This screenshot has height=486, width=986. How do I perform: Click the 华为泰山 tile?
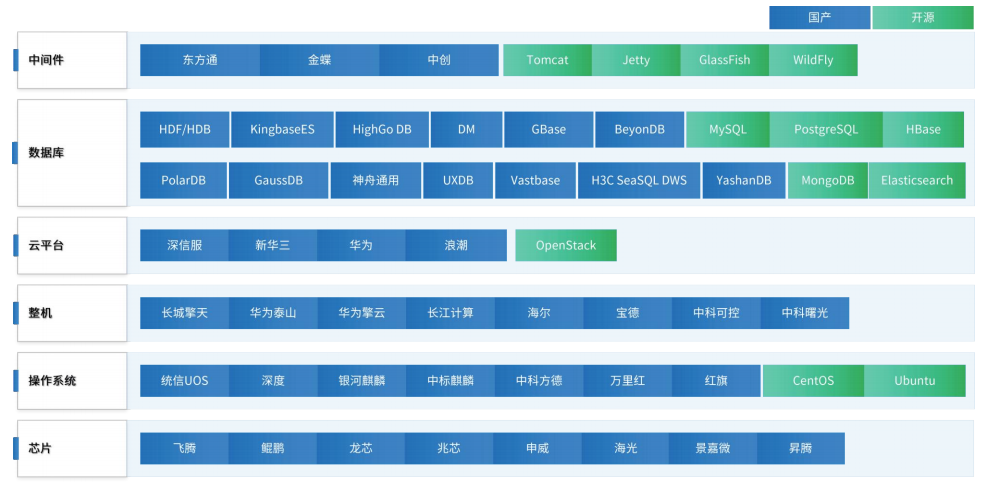[273, 312]
